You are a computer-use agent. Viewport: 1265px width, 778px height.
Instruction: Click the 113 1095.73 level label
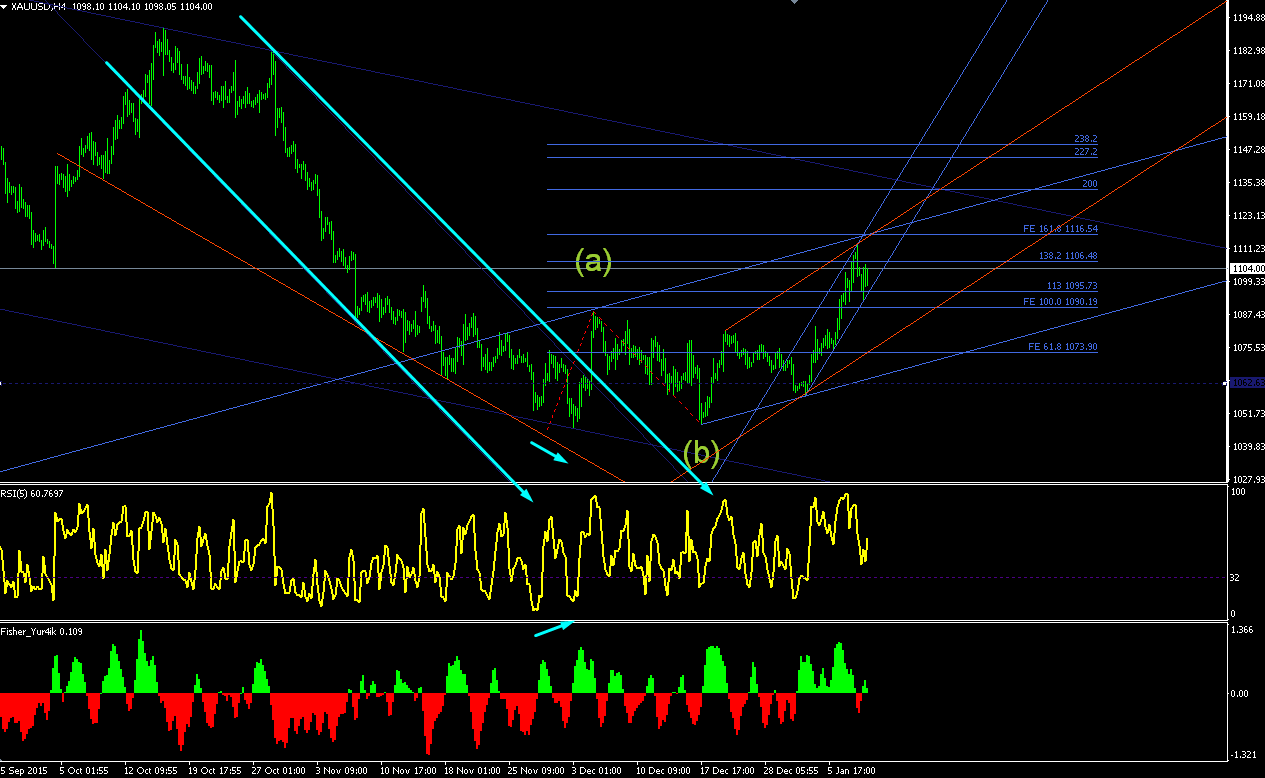pos(1072,286)
